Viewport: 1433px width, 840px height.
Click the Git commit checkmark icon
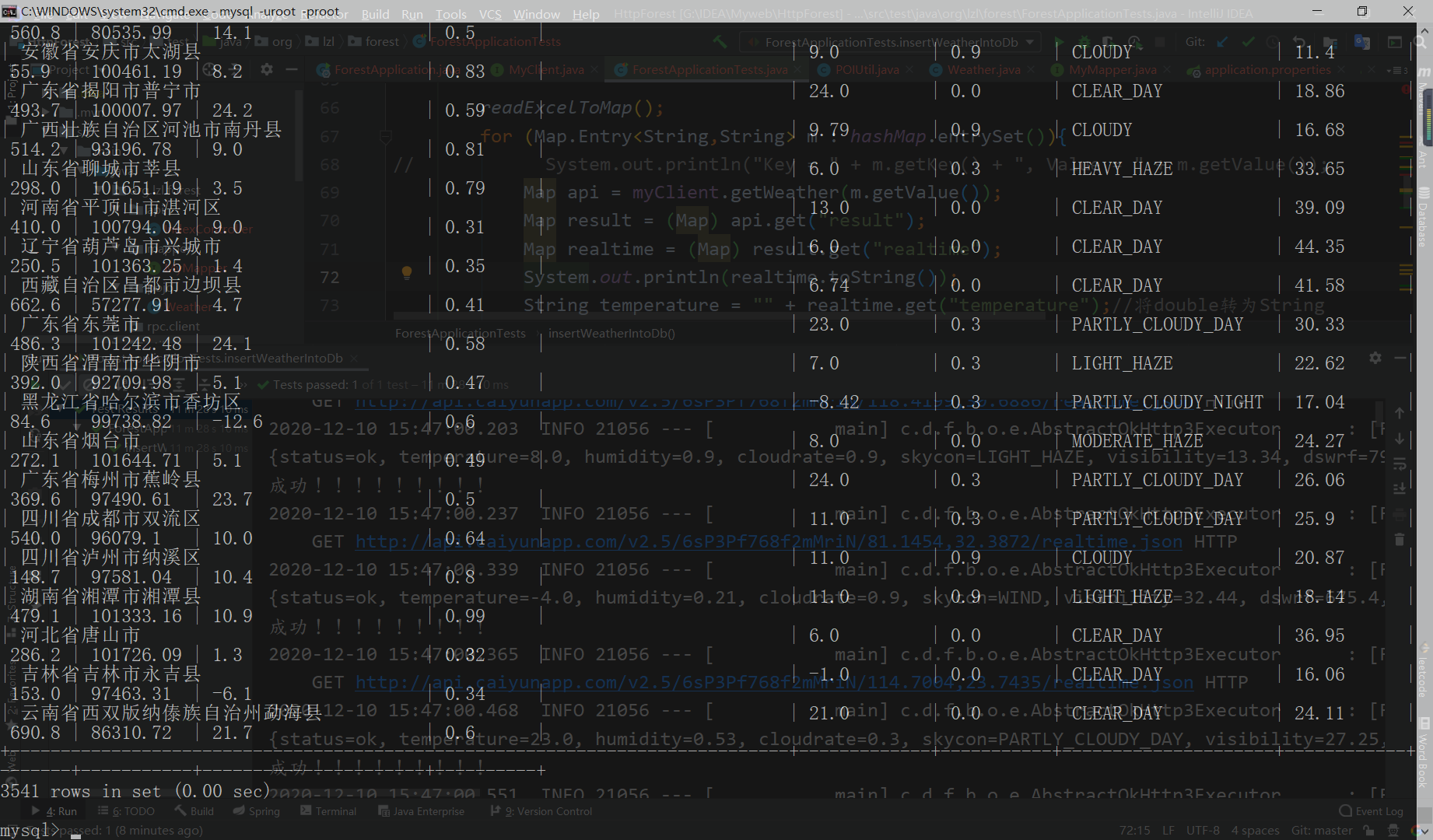click(1249, 42)
